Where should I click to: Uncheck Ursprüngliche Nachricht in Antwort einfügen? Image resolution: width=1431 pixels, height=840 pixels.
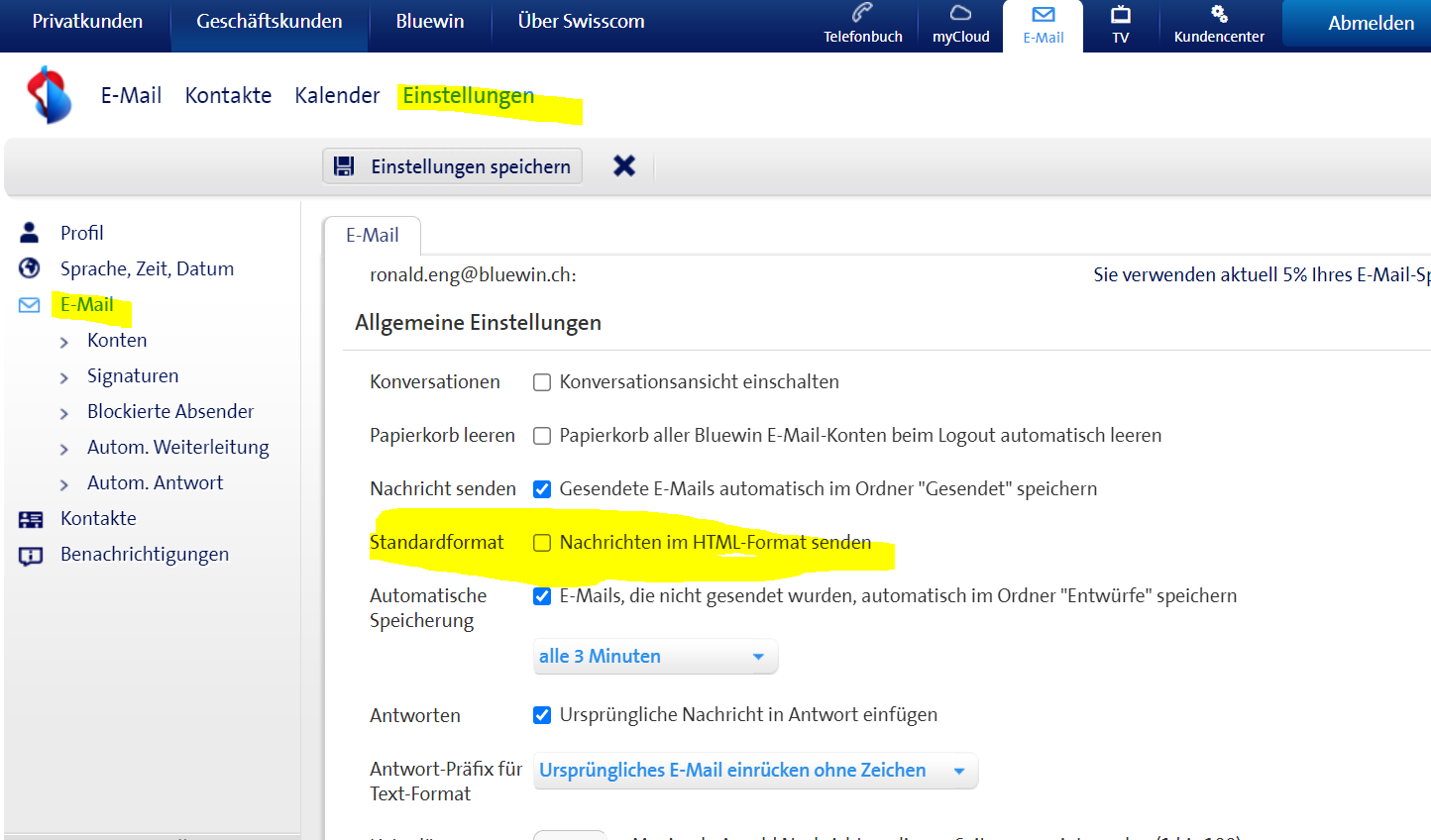[542, 715]
